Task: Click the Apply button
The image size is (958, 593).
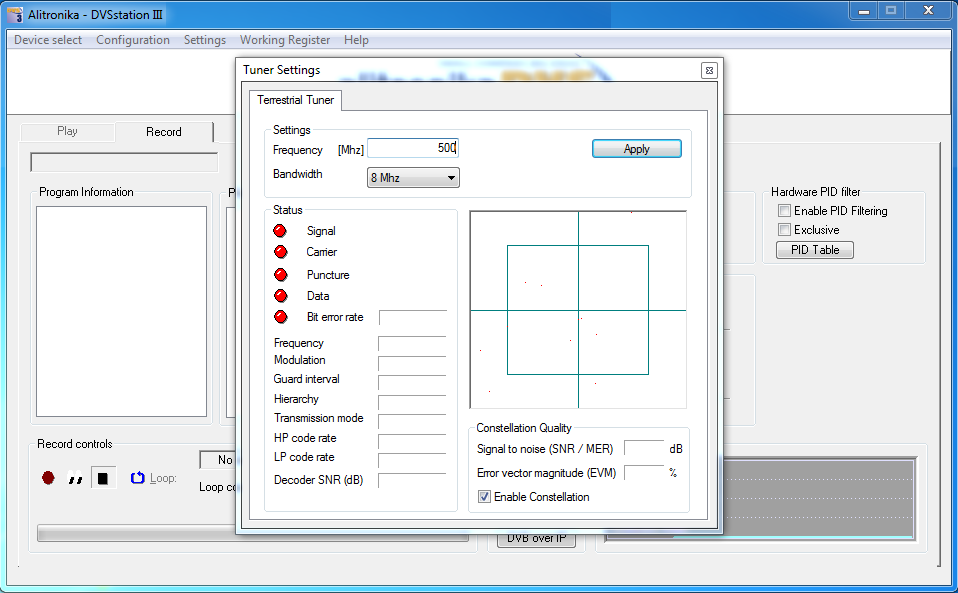Action: pyautogui.click(x=637, y=149)
